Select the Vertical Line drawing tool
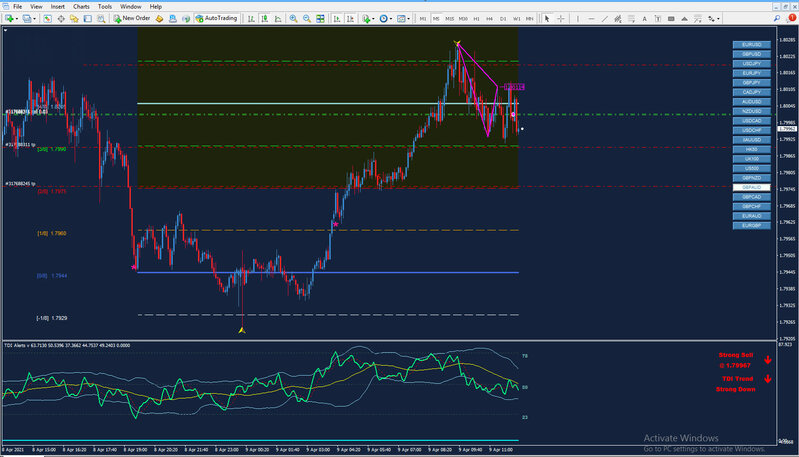 coord(578,19)
